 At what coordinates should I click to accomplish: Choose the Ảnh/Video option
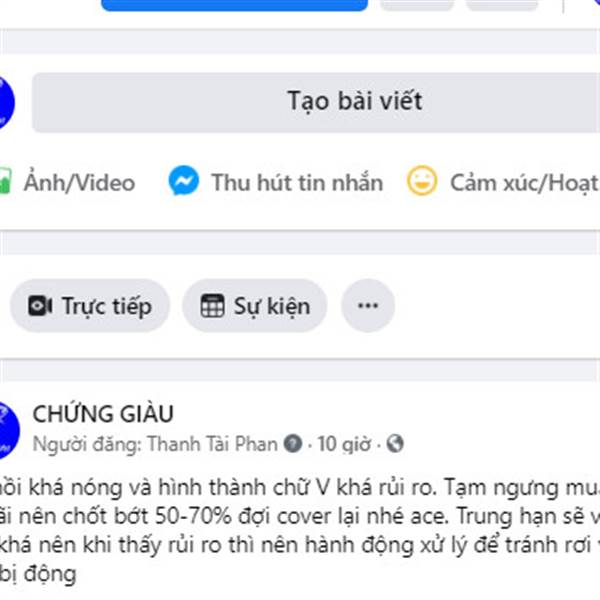click(x=68, y=182)
